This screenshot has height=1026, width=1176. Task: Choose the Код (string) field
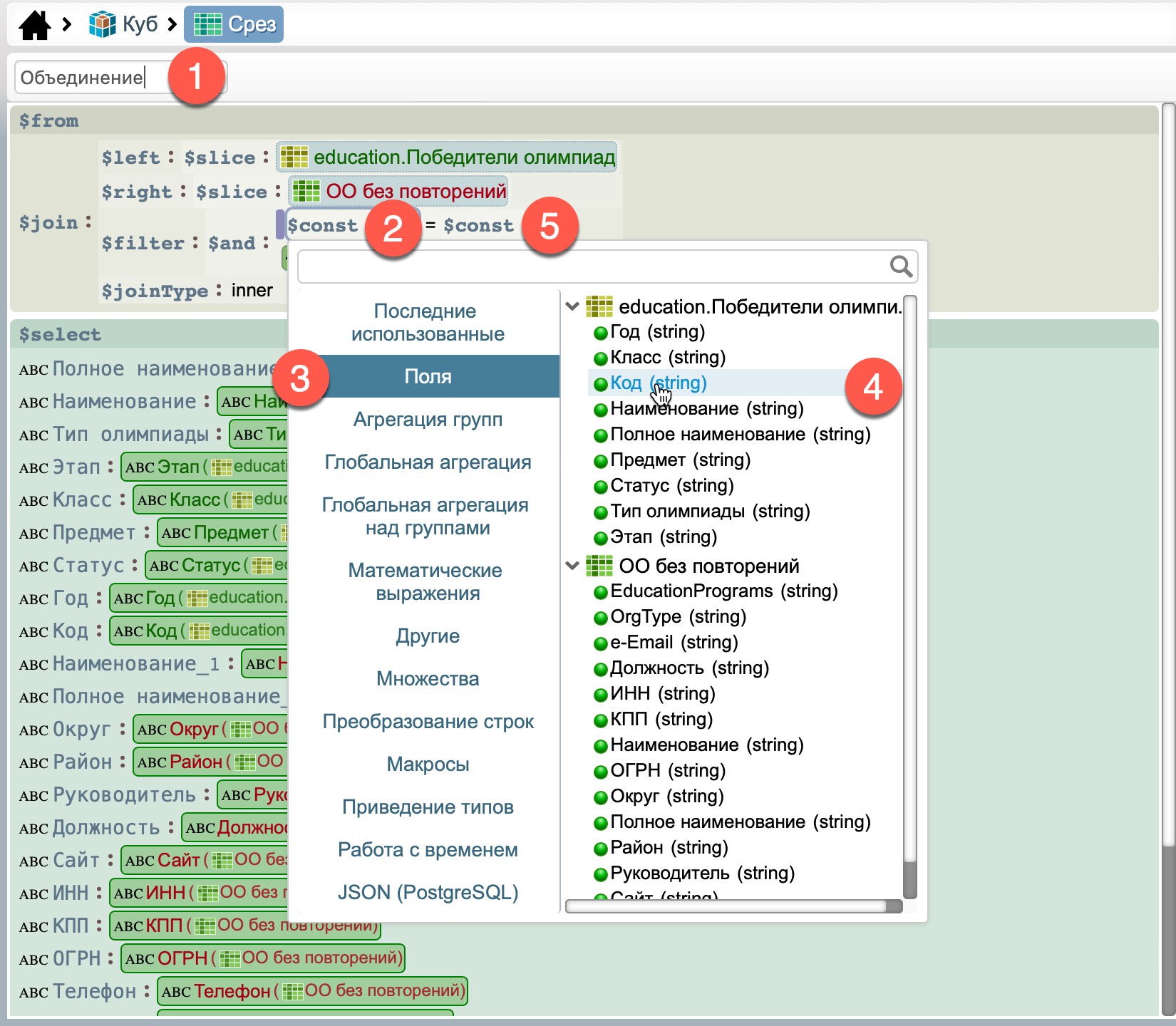coord(658,383)
